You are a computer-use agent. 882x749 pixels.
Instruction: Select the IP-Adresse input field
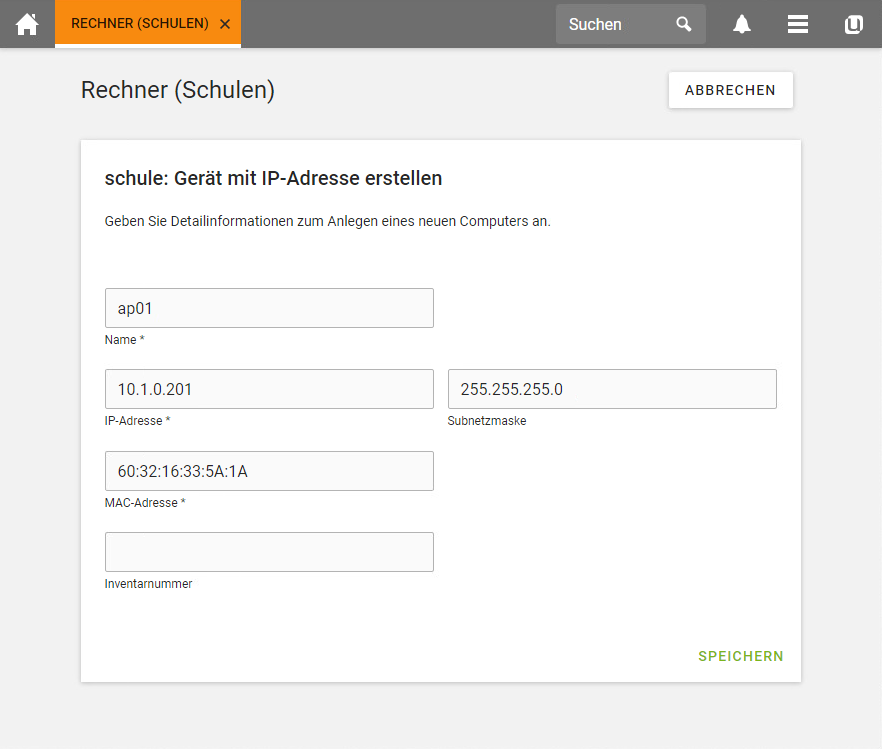[x=269, y=389]
